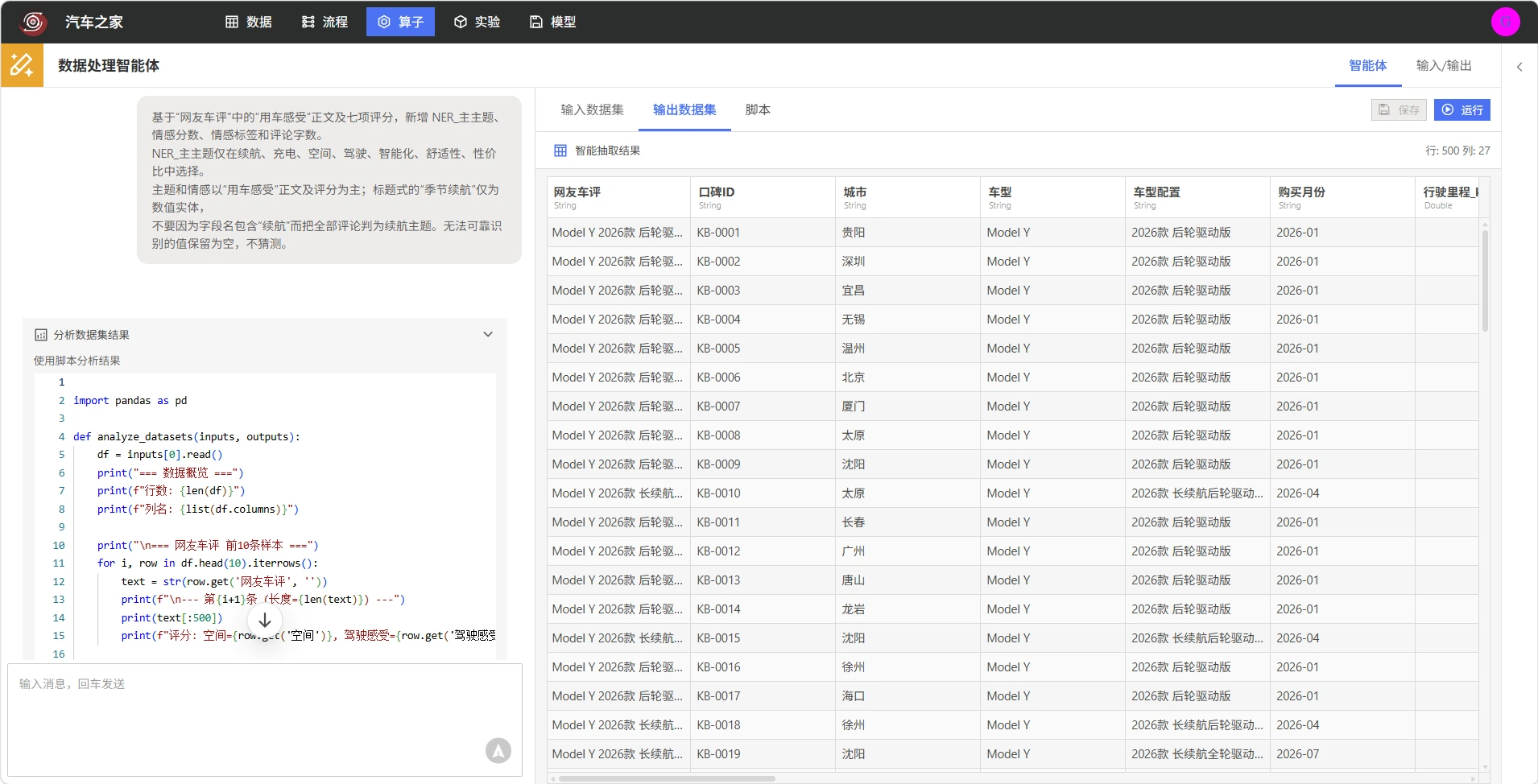Click the 车型配置 column header
Screen dimensions: 1538x784
(x=1197, y=197)
